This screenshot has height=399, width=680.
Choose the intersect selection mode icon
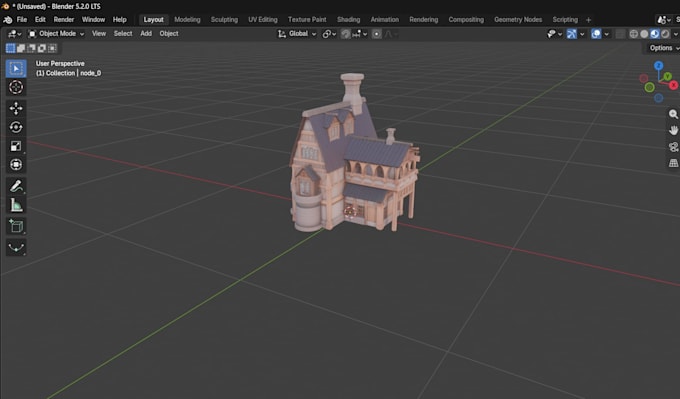click(52, 48)
